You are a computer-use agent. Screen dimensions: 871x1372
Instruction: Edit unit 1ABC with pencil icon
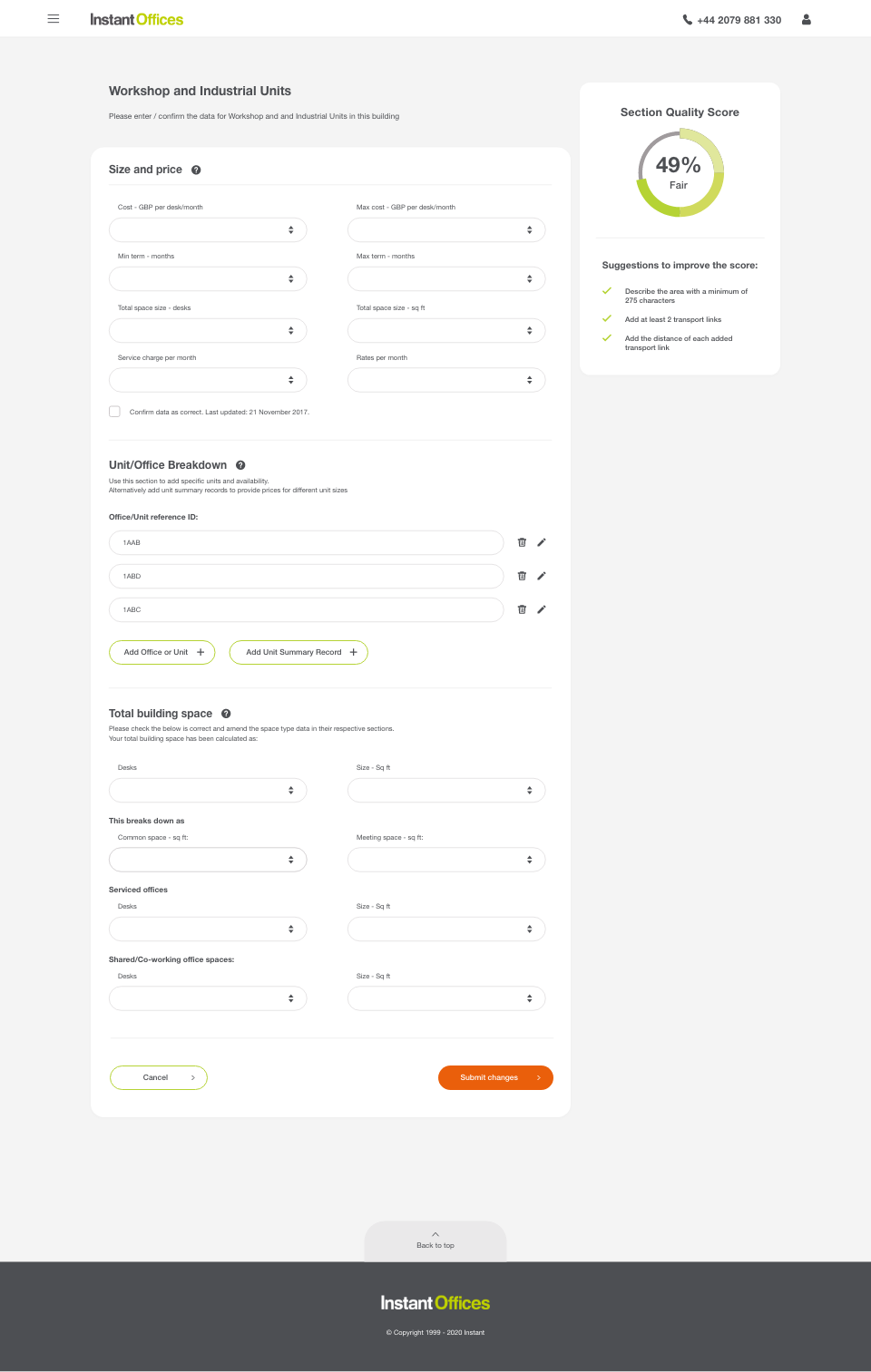(542, 609)
